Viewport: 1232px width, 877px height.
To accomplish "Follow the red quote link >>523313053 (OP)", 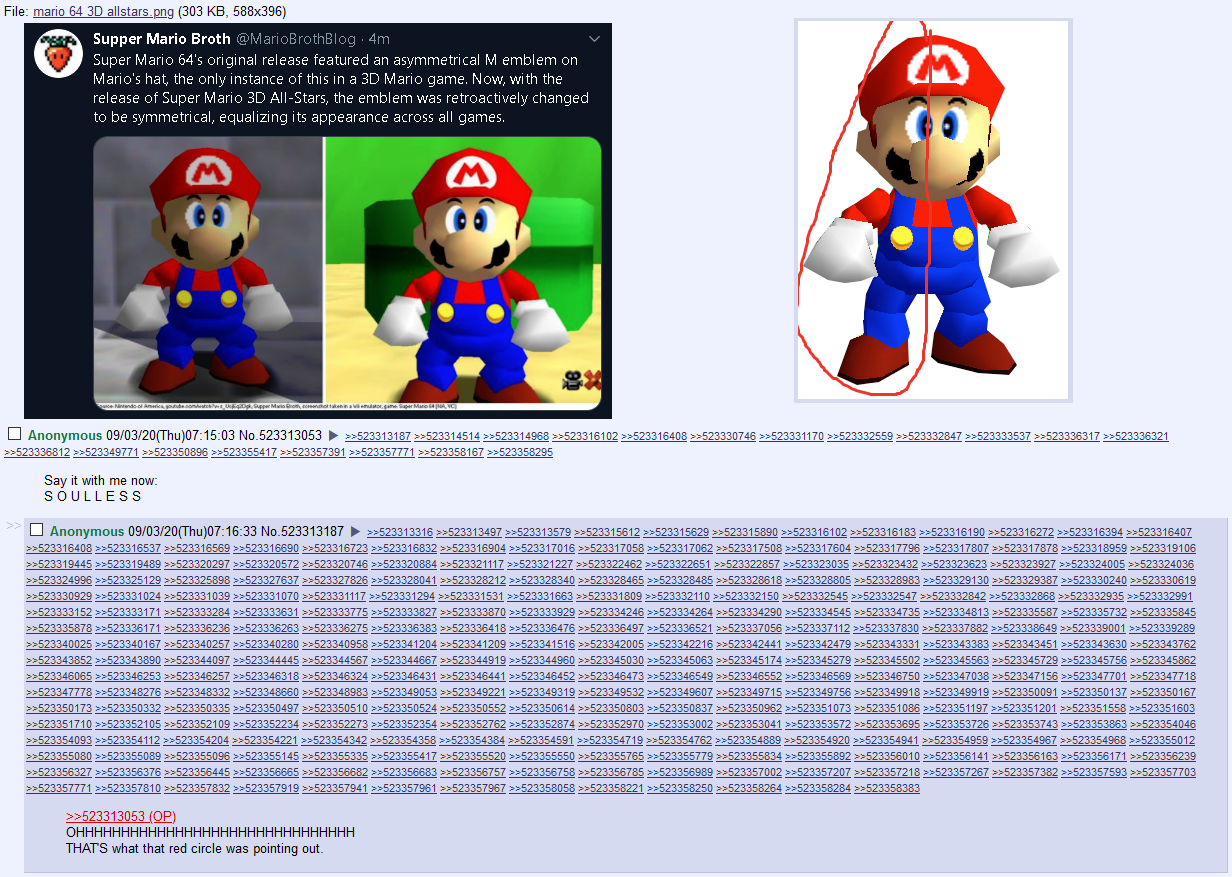I will 121,816.
